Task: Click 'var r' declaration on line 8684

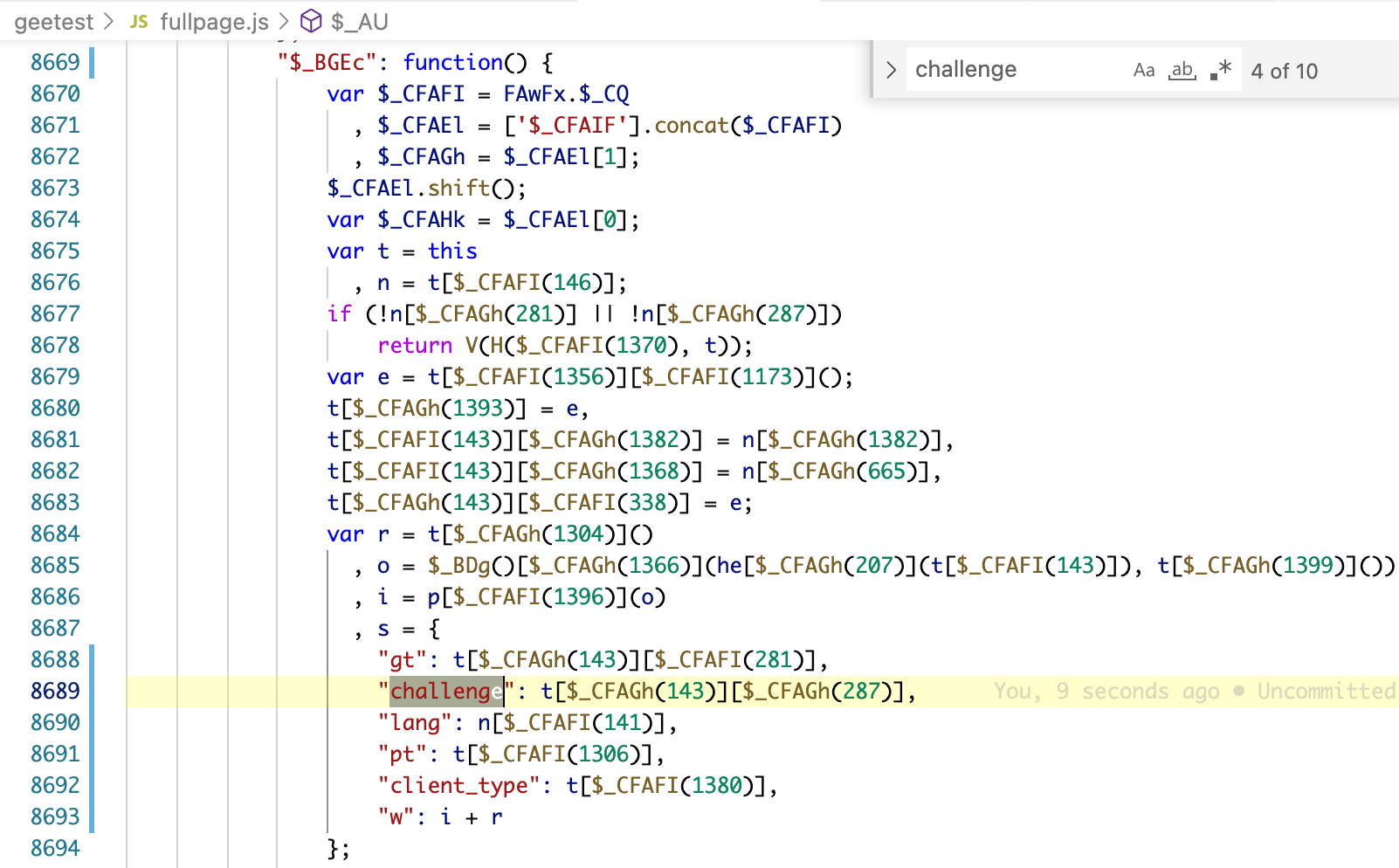Action: [x=358, y=534]
